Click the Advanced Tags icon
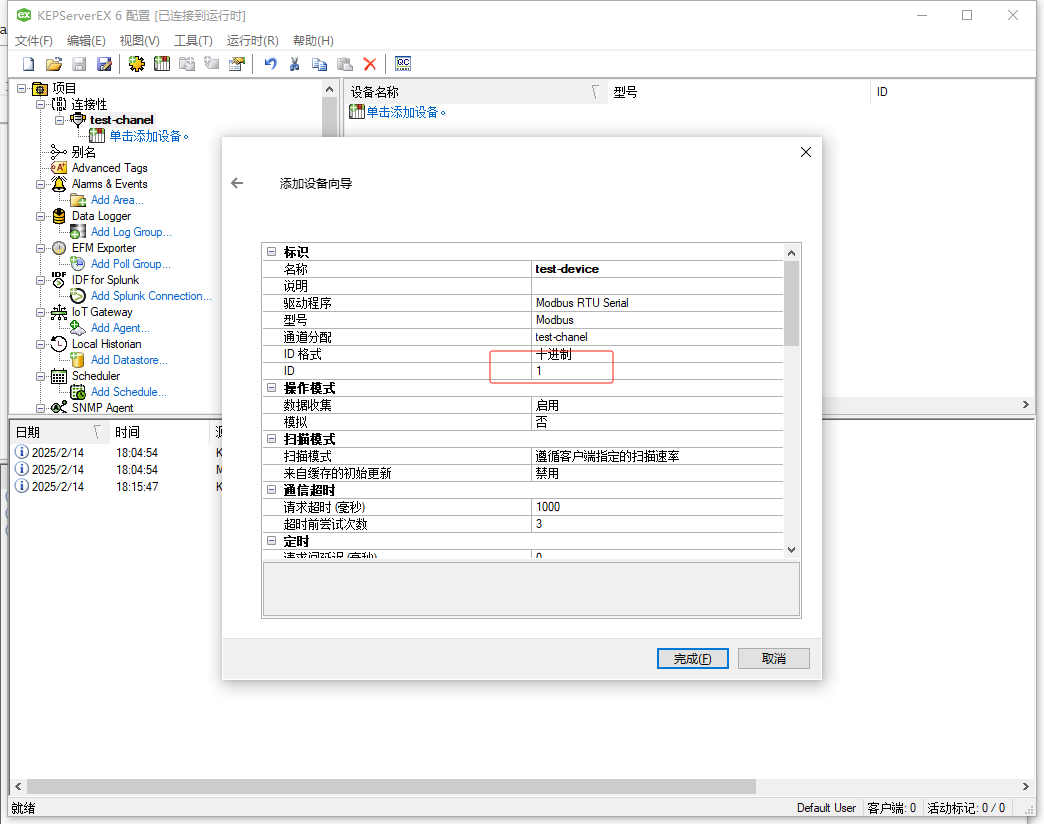Screen dimensions: 1044x824 click(x=59, y=168)
